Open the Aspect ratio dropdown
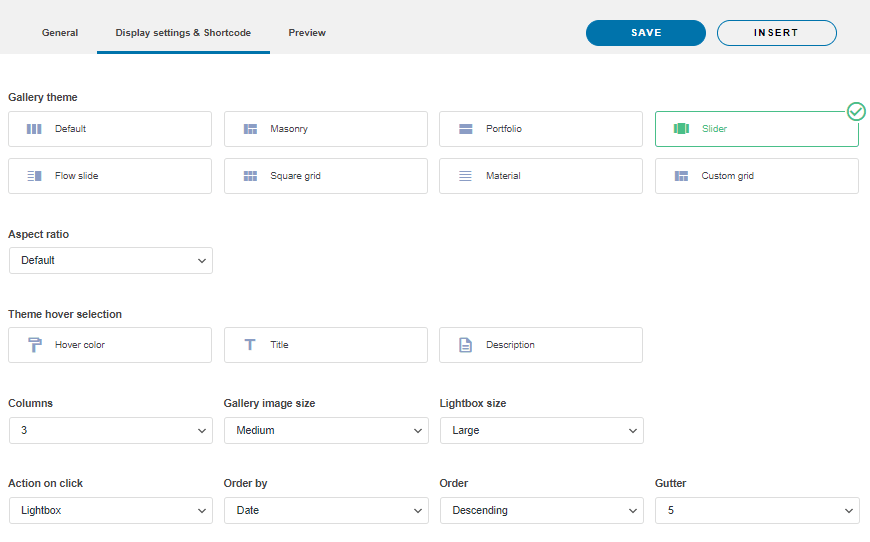 click(x=110, y=260)
